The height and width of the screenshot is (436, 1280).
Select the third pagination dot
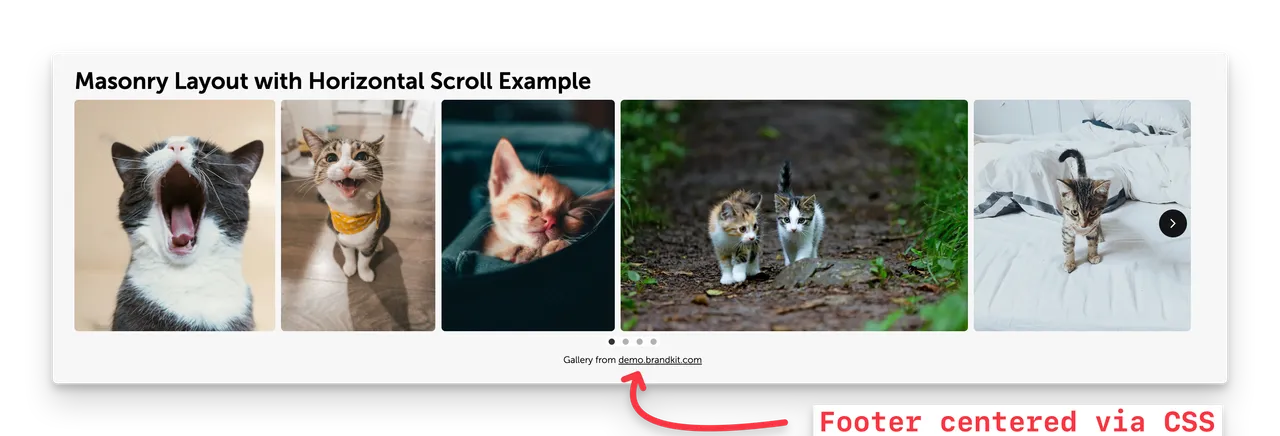(640, 342)
